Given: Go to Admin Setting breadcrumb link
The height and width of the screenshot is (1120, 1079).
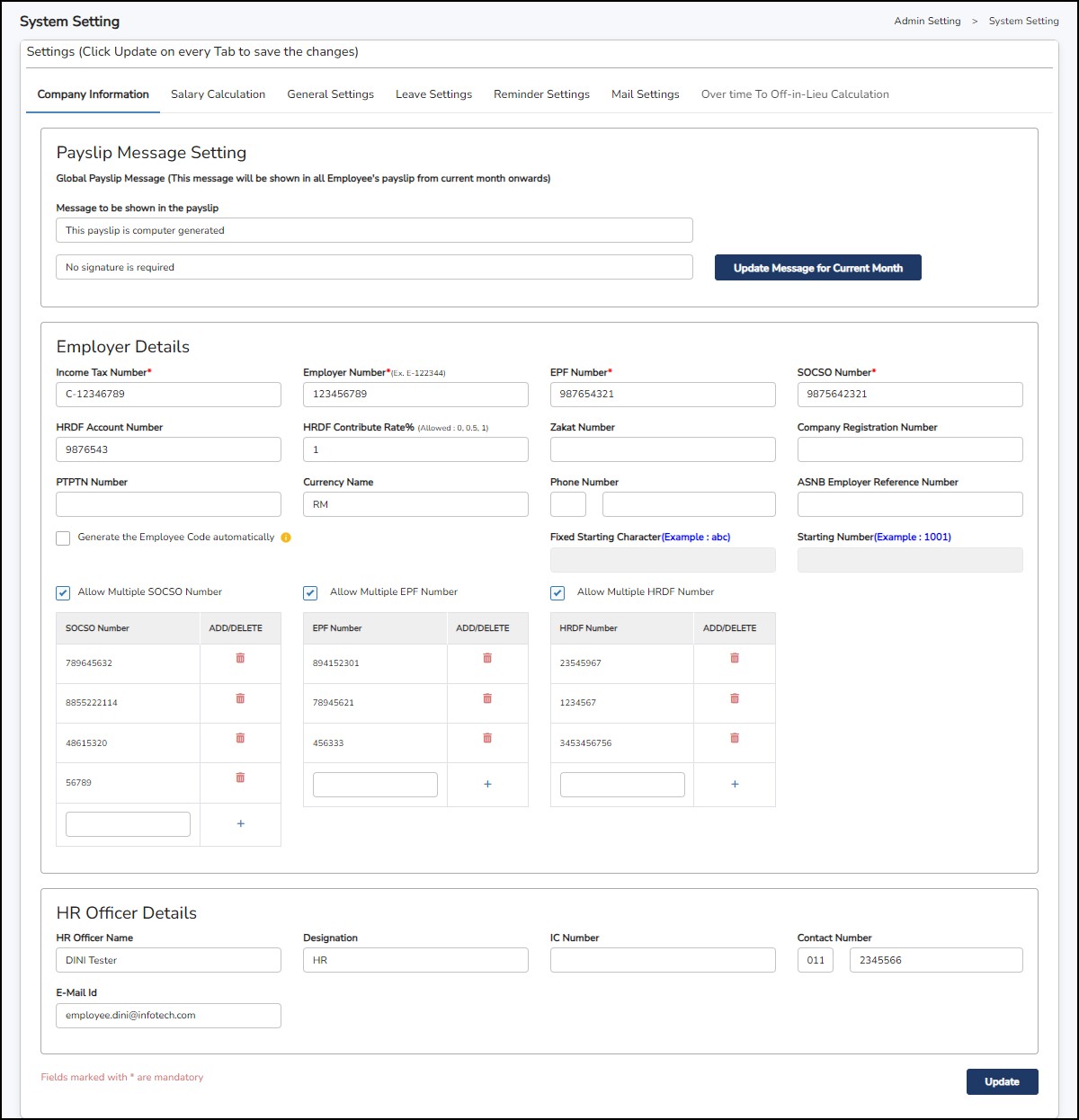Looking at the screenshot, I should (x=927, y=21).
